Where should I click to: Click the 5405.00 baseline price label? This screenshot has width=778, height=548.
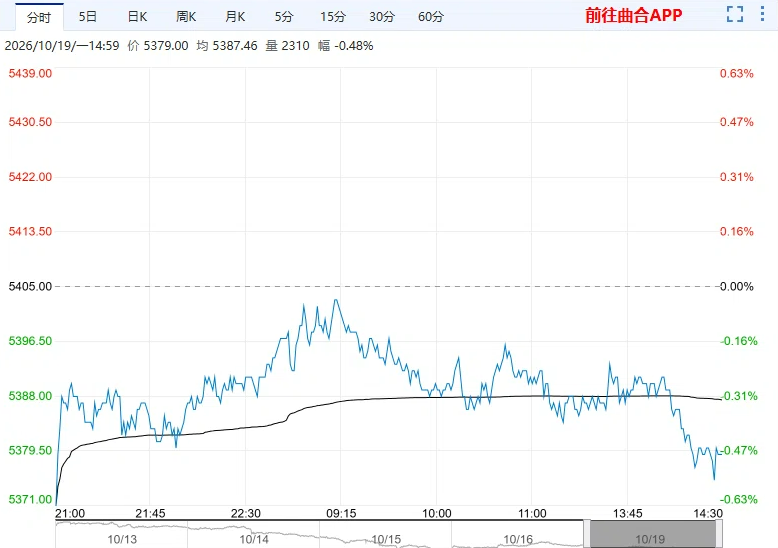pyautogui.click(x=30, y=286)
